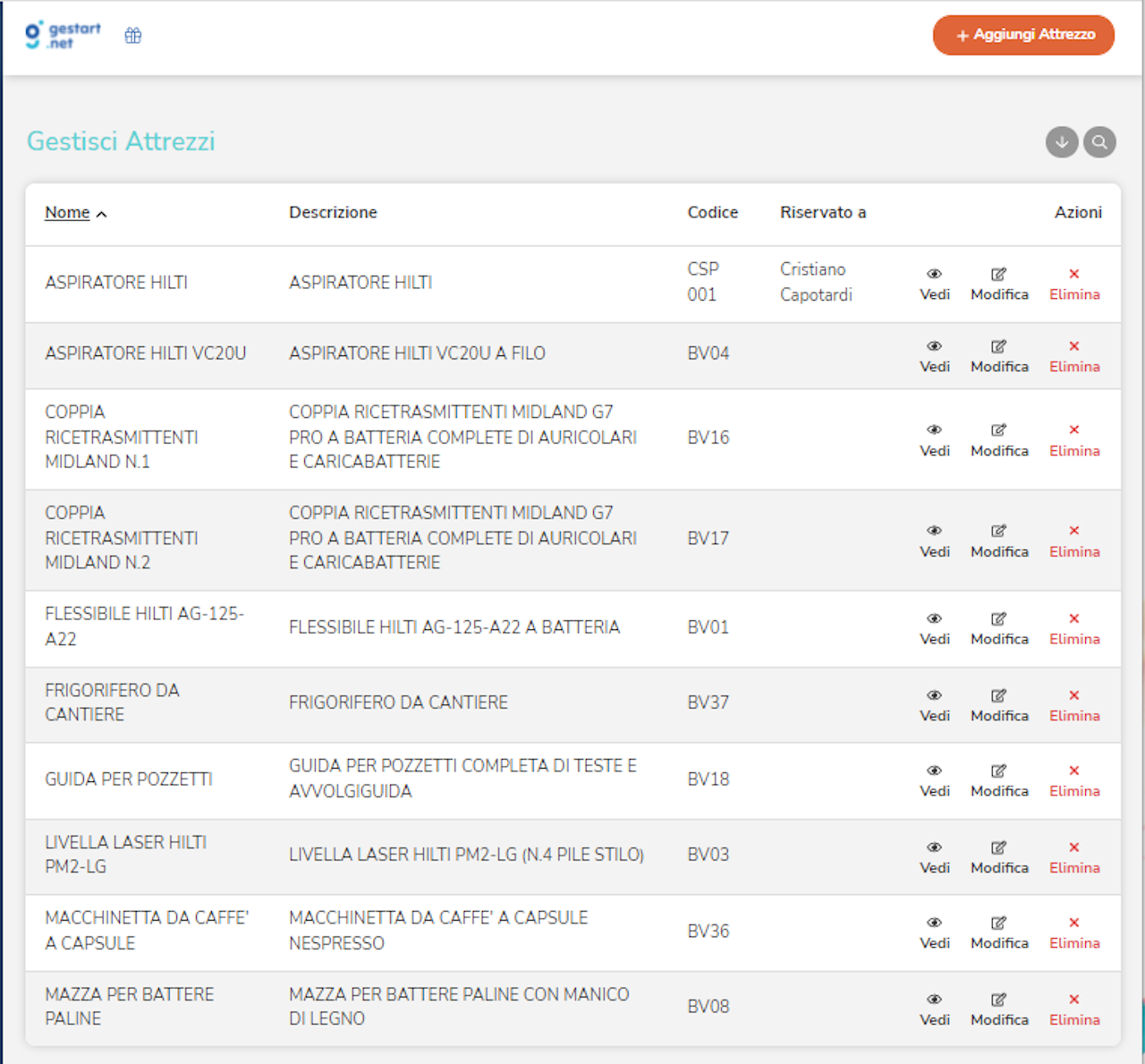Click the Descrizione column header
1145x1064 pixels.
[333, 213]
